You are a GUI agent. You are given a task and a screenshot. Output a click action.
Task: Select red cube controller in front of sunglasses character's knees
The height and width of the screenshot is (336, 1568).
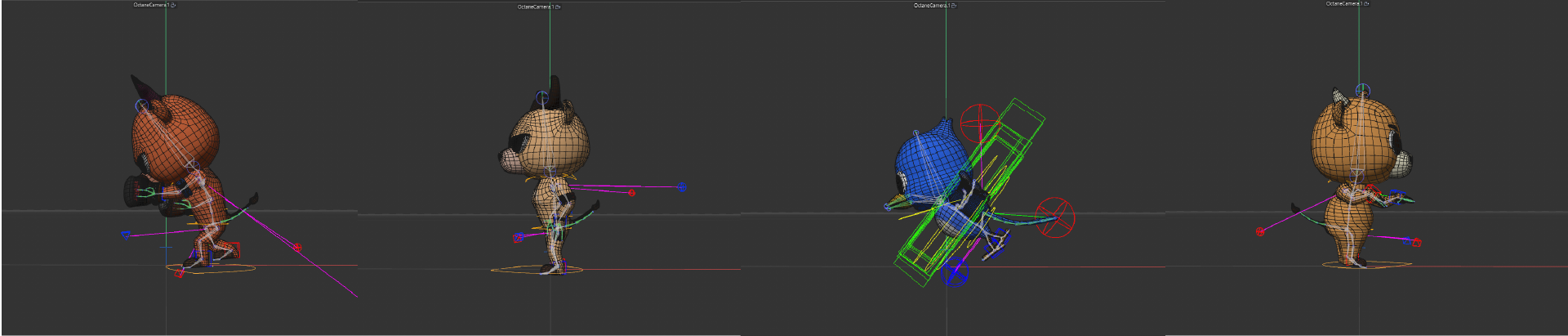point(518,239)
